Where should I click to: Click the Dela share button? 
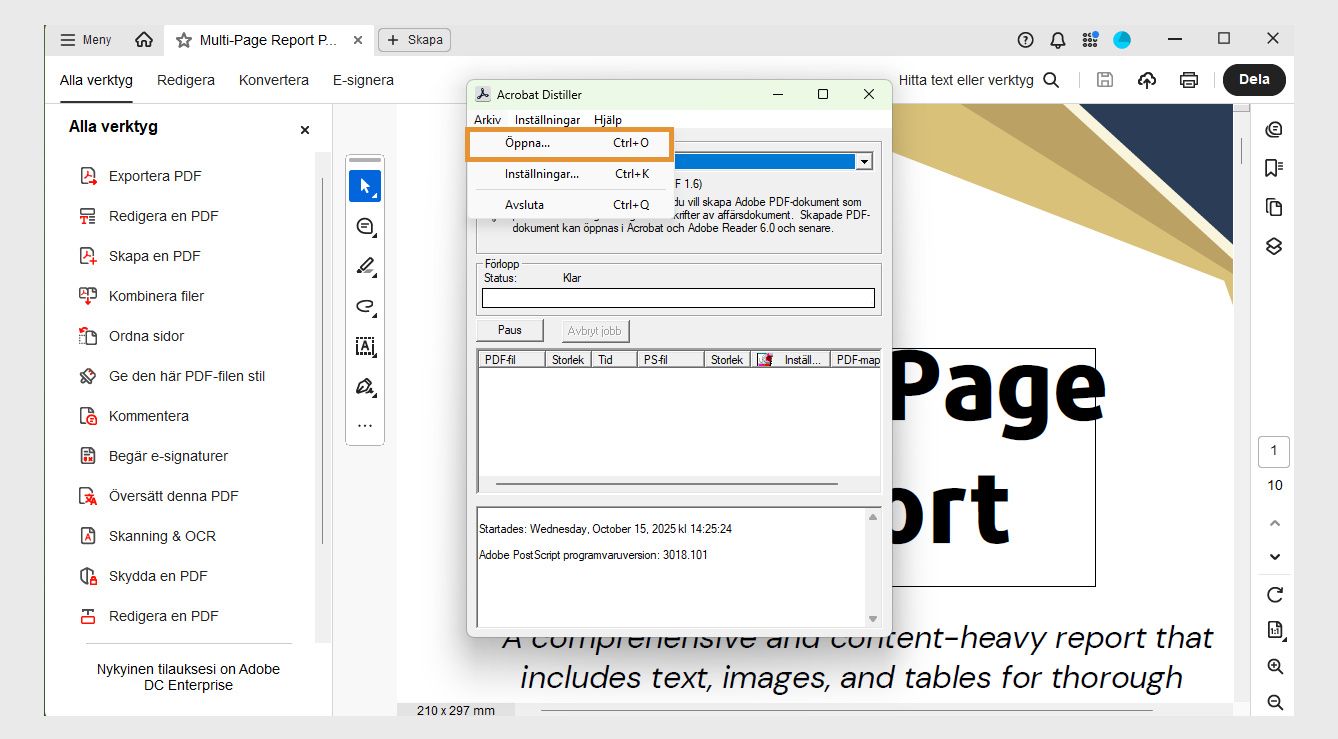click(x=1254, y=80)
